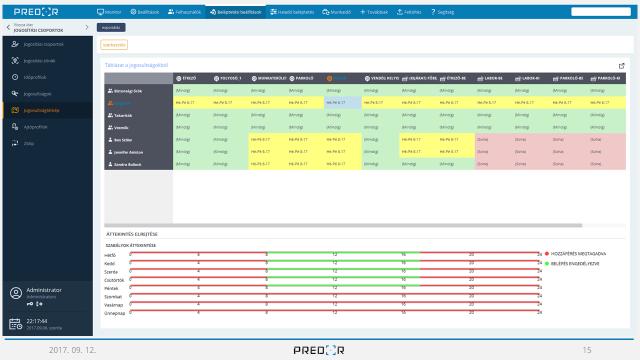Go forward with the right chevron above the sidebar
This screenshot has height=360, width=640.
(87, 27)
